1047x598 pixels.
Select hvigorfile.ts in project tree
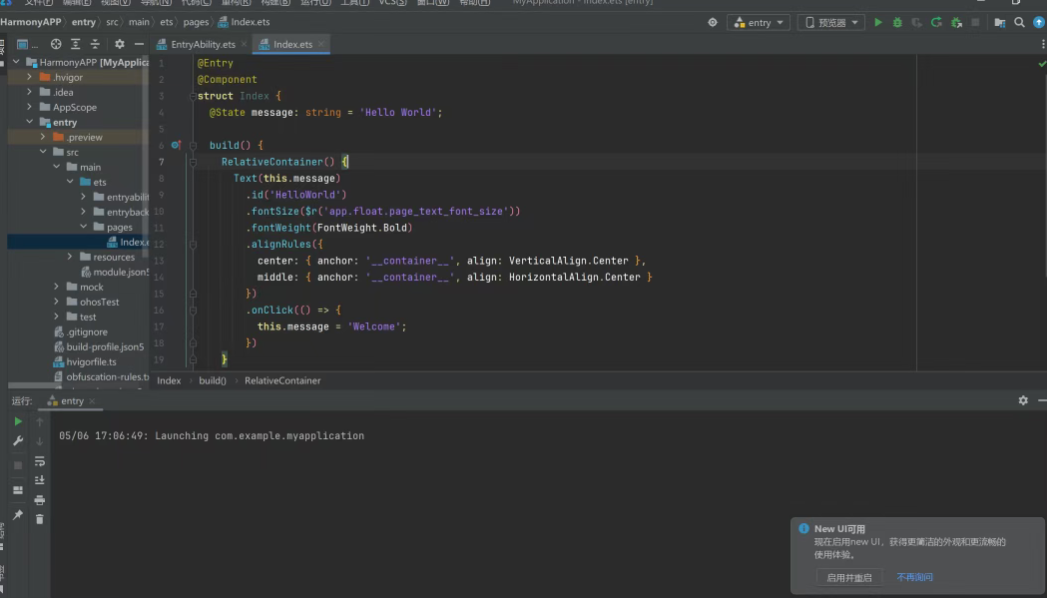[91, 362]
